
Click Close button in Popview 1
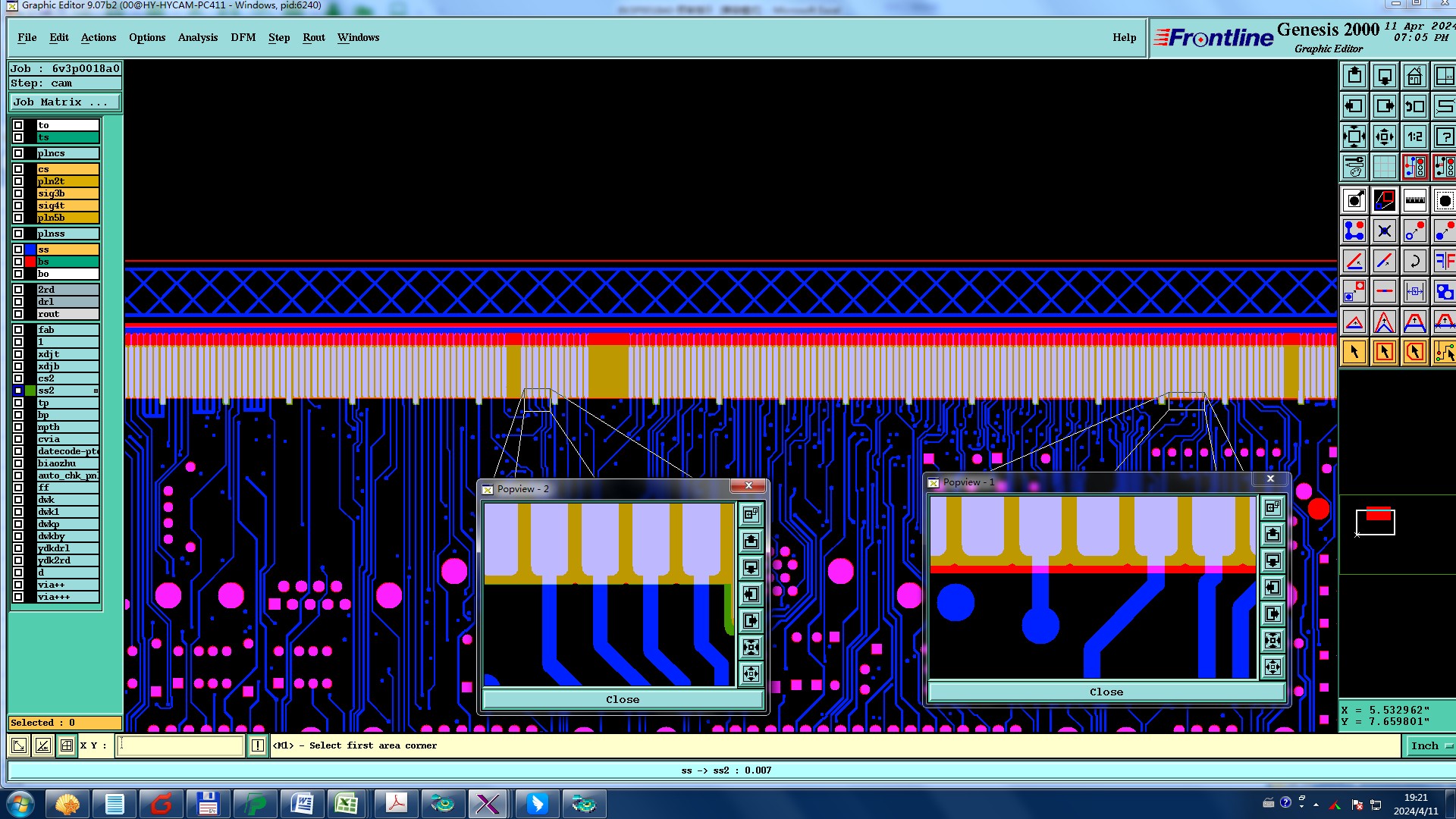click(1106, 692)
